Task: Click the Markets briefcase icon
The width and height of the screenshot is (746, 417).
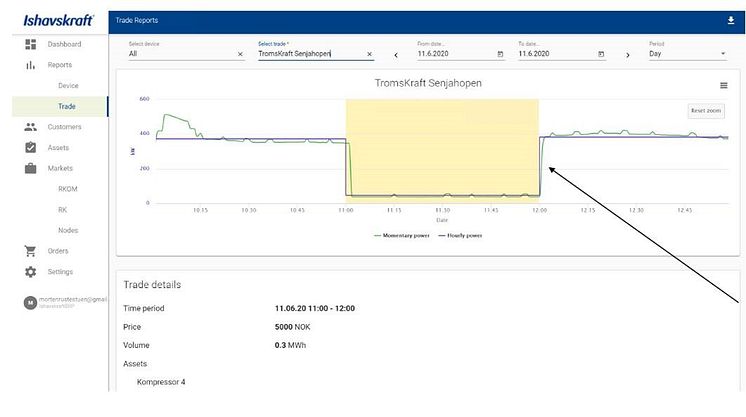Action: [x=30, y=168]
